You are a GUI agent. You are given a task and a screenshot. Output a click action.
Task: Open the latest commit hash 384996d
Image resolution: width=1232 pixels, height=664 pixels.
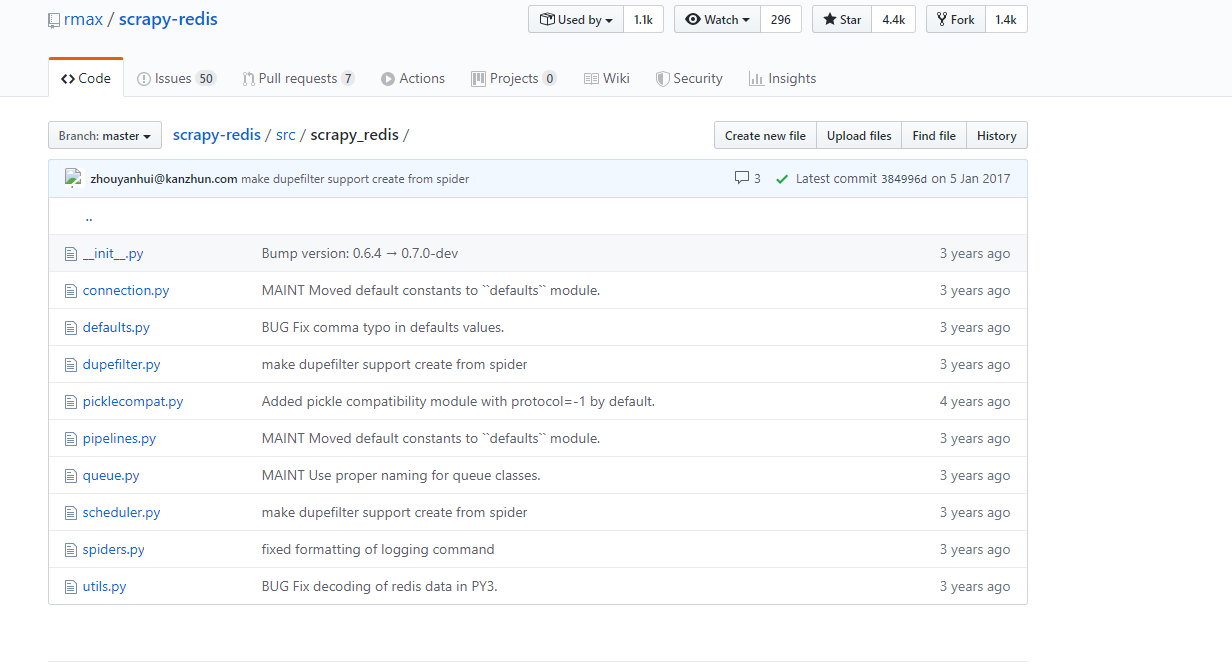904,179
